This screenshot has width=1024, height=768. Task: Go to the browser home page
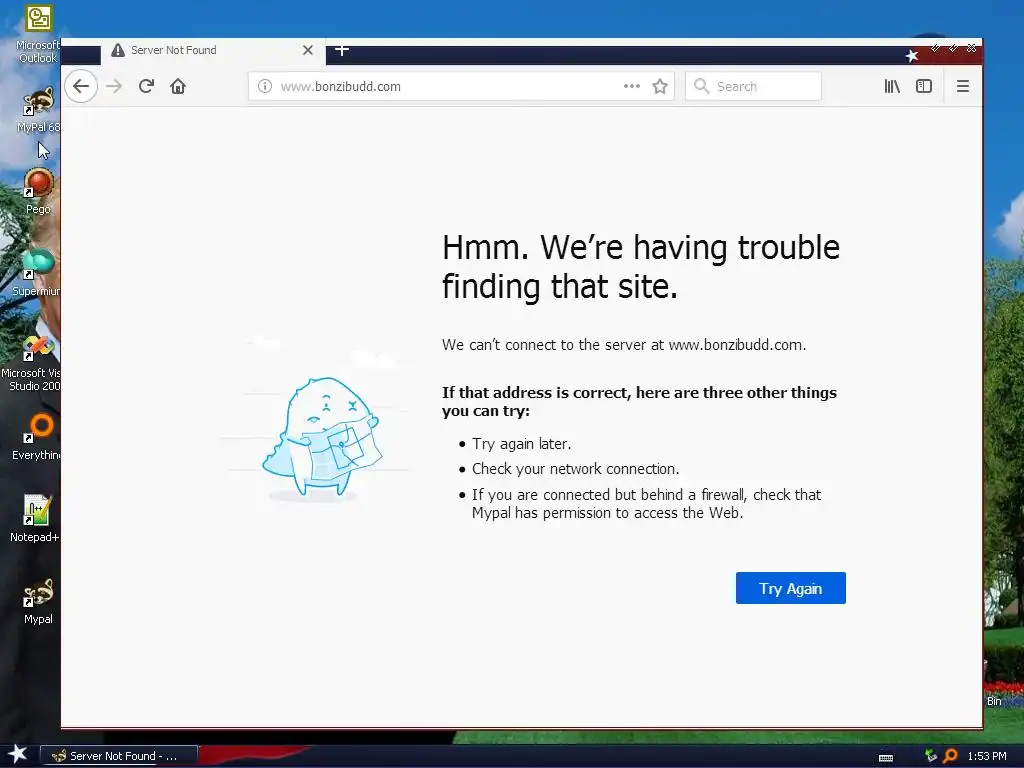(x=178, y=86)
